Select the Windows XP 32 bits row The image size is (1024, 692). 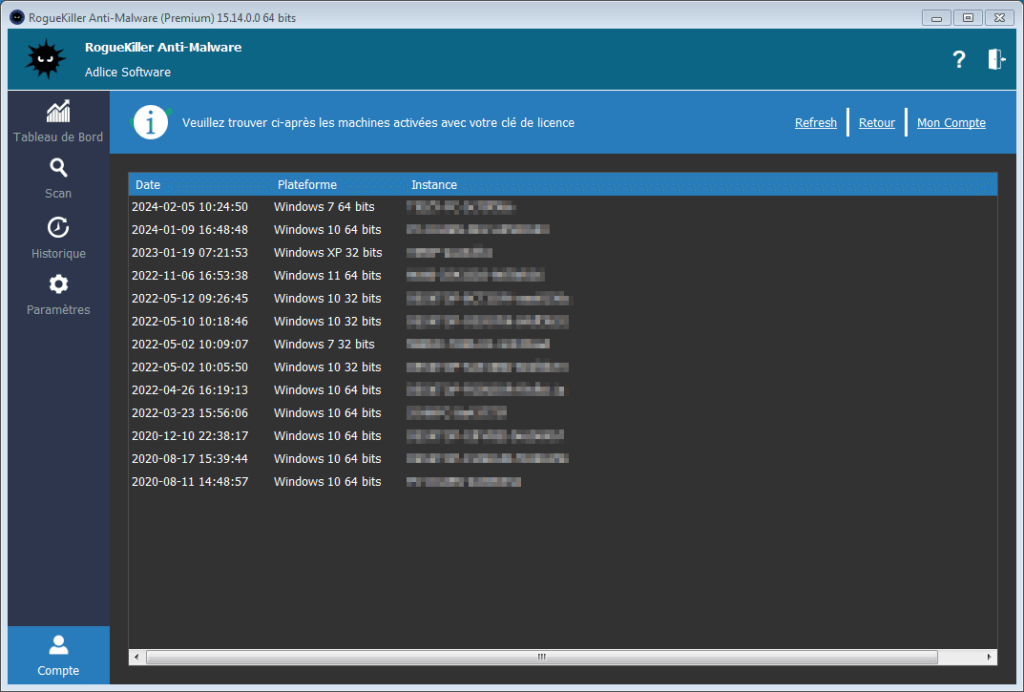point(328,253)
